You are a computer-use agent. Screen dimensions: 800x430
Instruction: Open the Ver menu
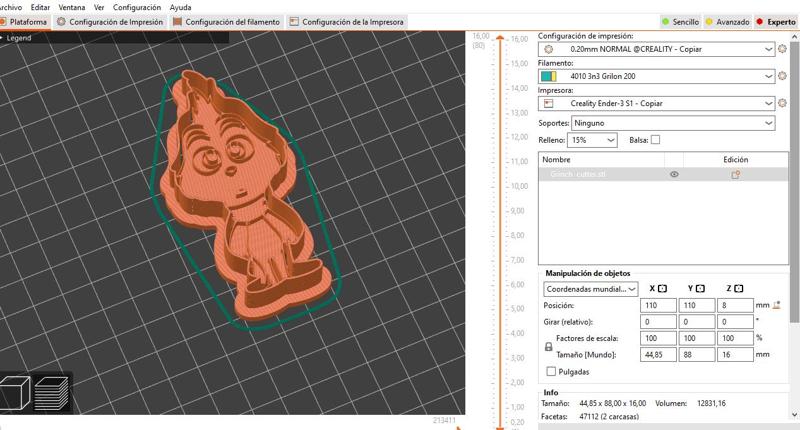(x=99, y=7)
